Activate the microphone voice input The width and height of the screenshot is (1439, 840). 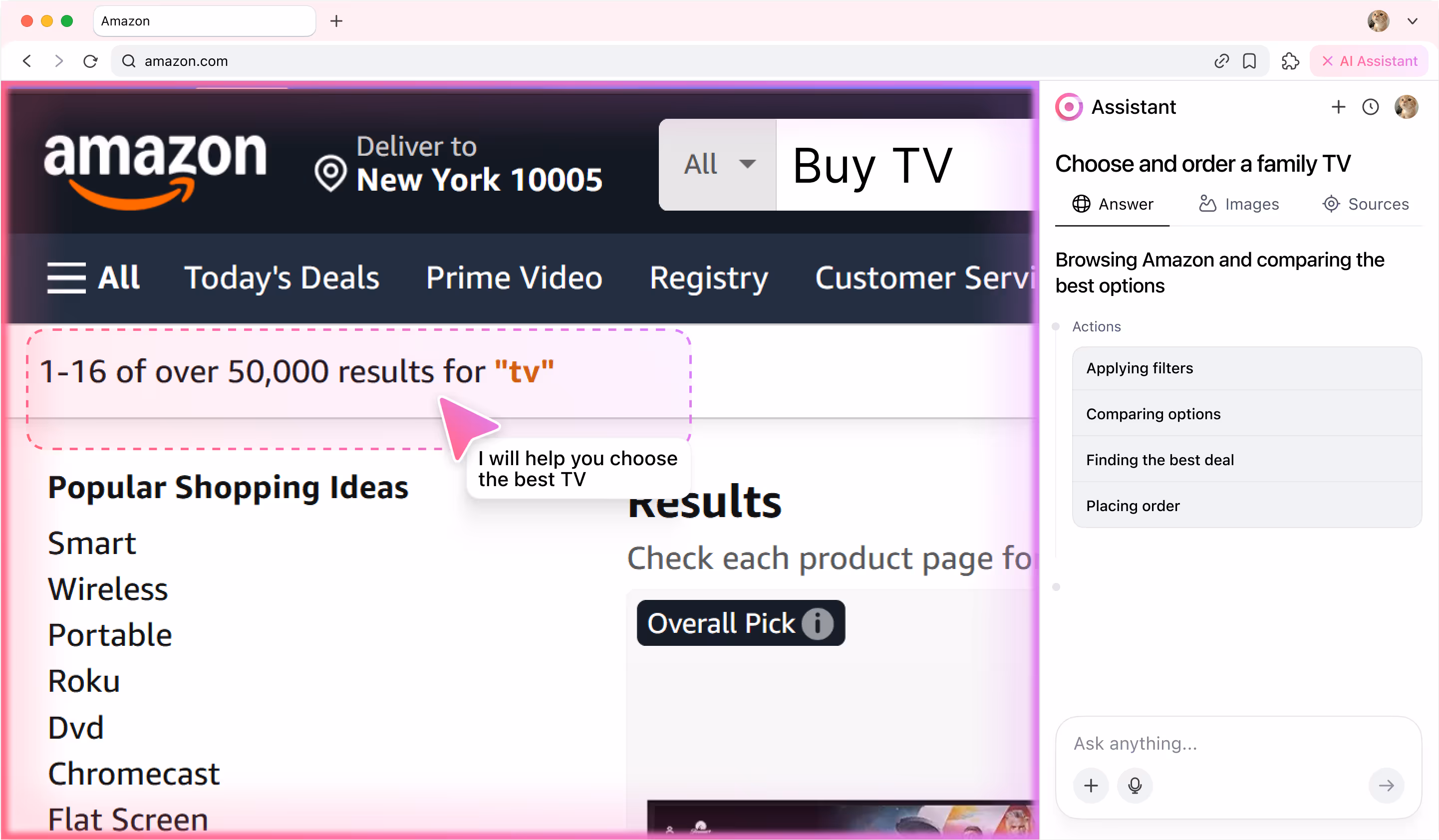pyautogui.click(x=1134, y=786)
